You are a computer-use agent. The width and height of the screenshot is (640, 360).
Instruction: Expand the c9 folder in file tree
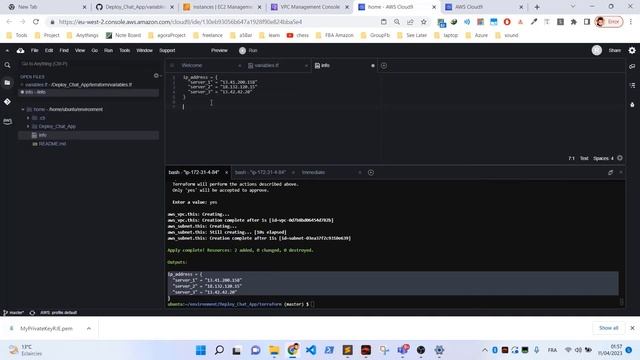28,118
